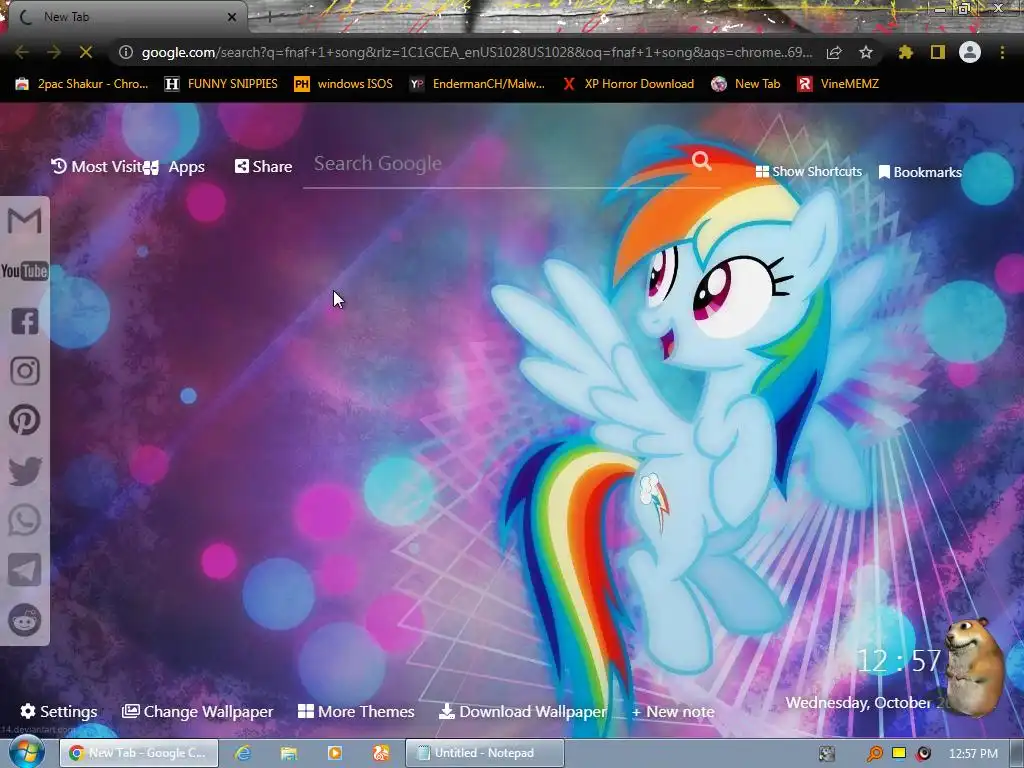Image resolution: width=1024 pixels, height=768 pixels.
Task: Click the address bar URL
Action: 477,52
